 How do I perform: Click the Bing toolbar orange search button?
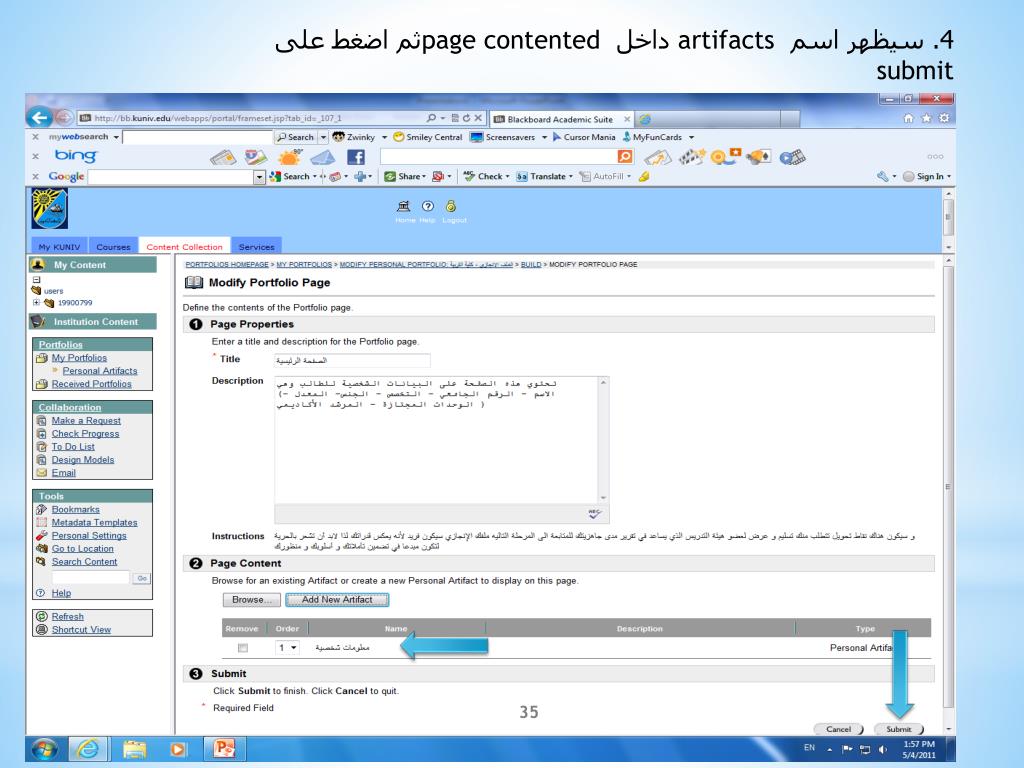(x=625, y=157)
